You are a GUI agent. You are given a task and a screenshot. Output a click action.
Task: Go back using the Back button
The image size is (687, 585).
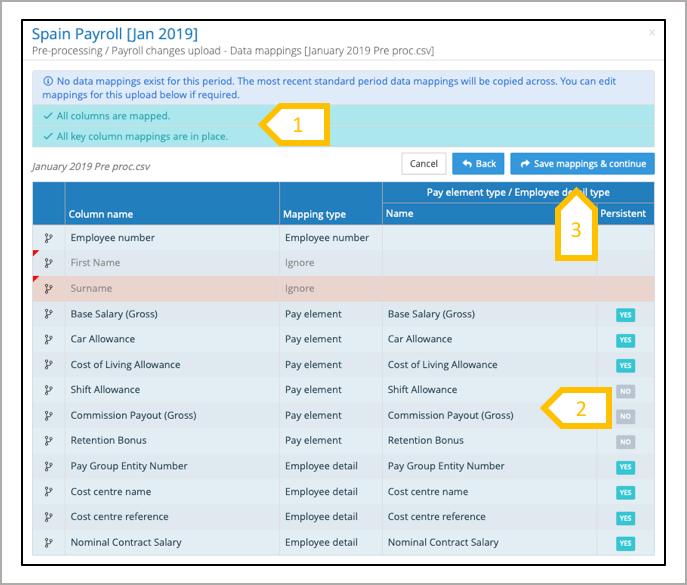point(478,164)
